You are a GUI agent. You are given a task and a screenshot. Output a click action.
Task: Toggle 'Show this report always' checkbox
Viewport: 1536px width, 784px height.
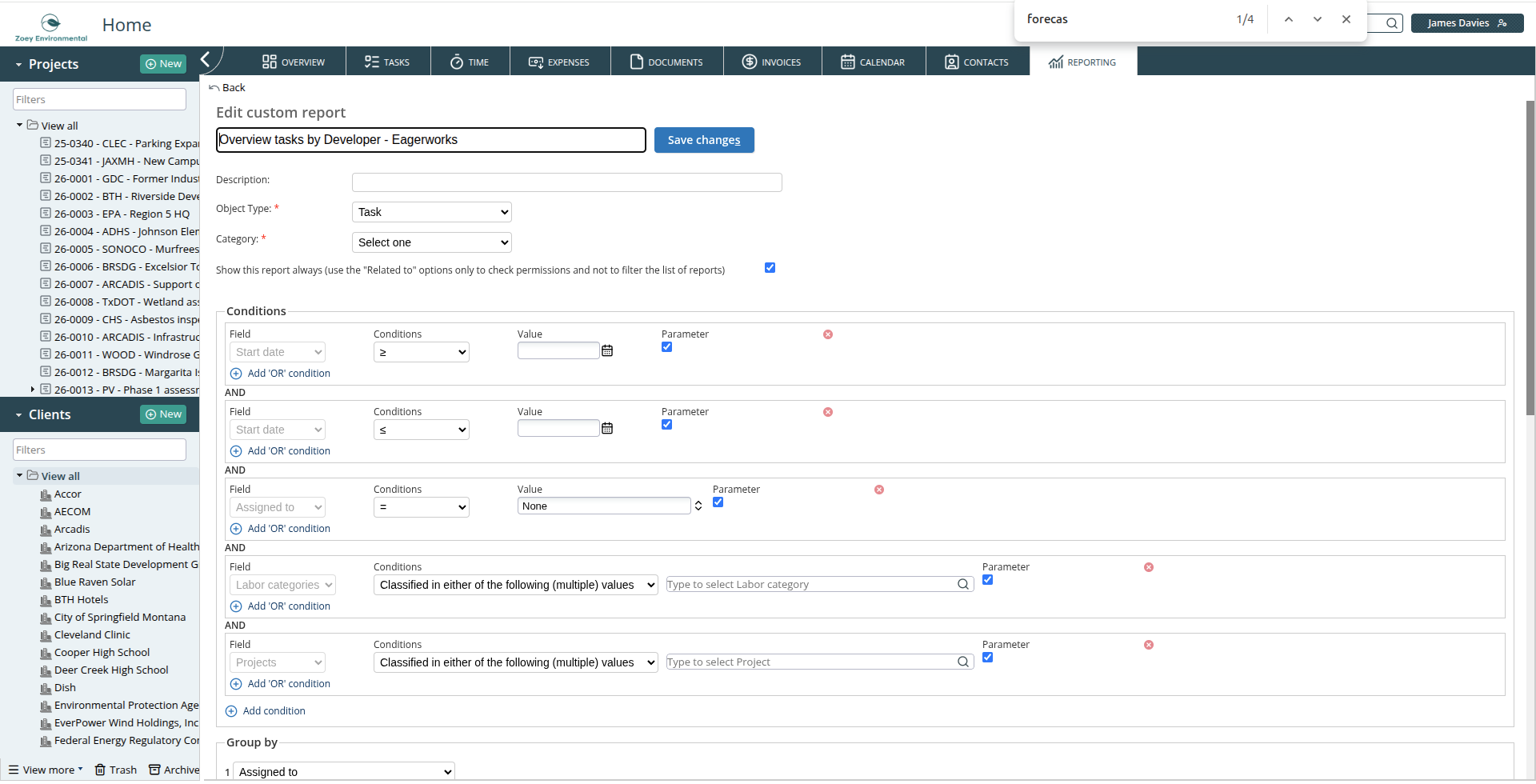(770, 268)
